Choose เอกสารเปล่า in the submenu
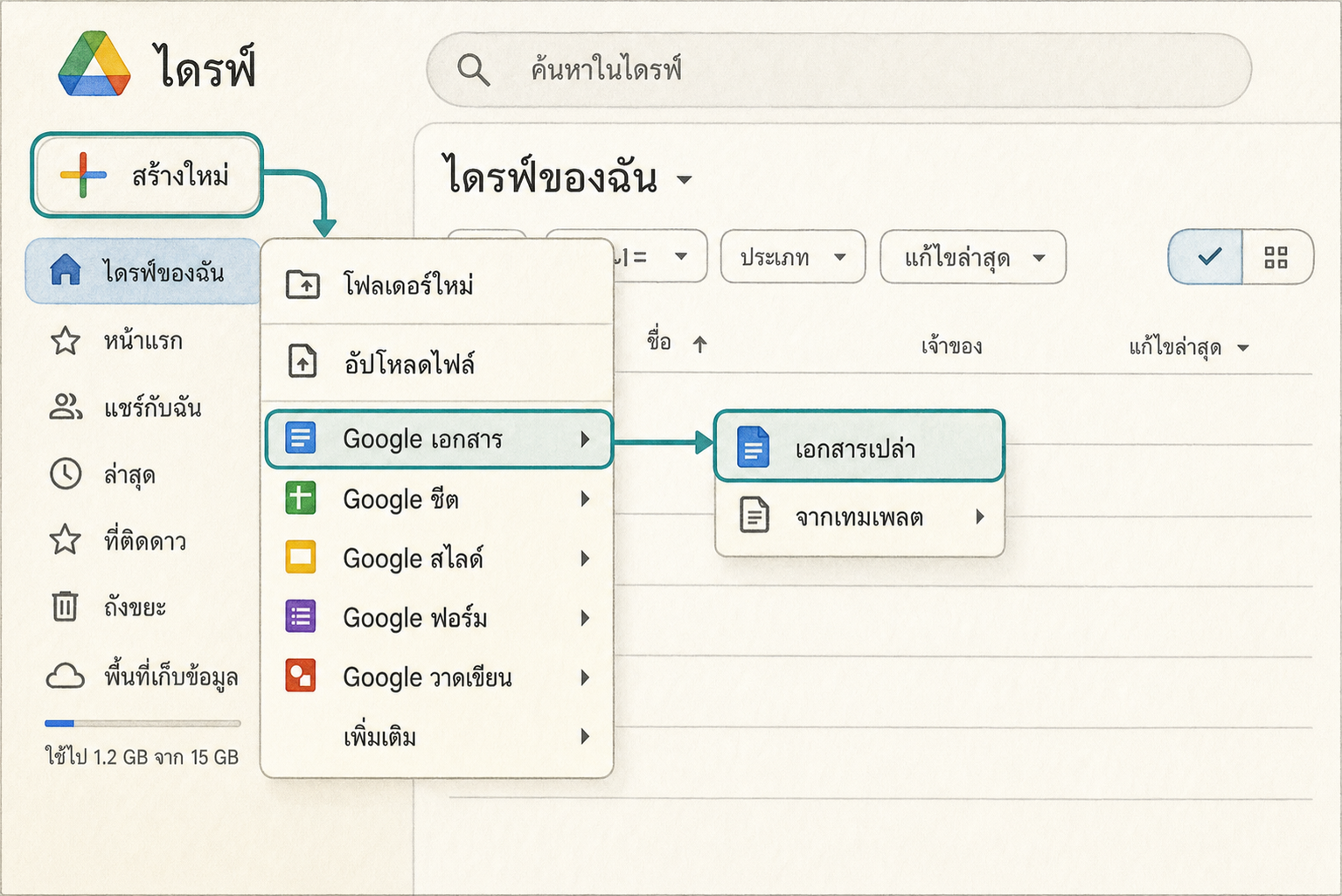Image resolution: width=1342 pixels, height=896 pixels. [859, 447]
